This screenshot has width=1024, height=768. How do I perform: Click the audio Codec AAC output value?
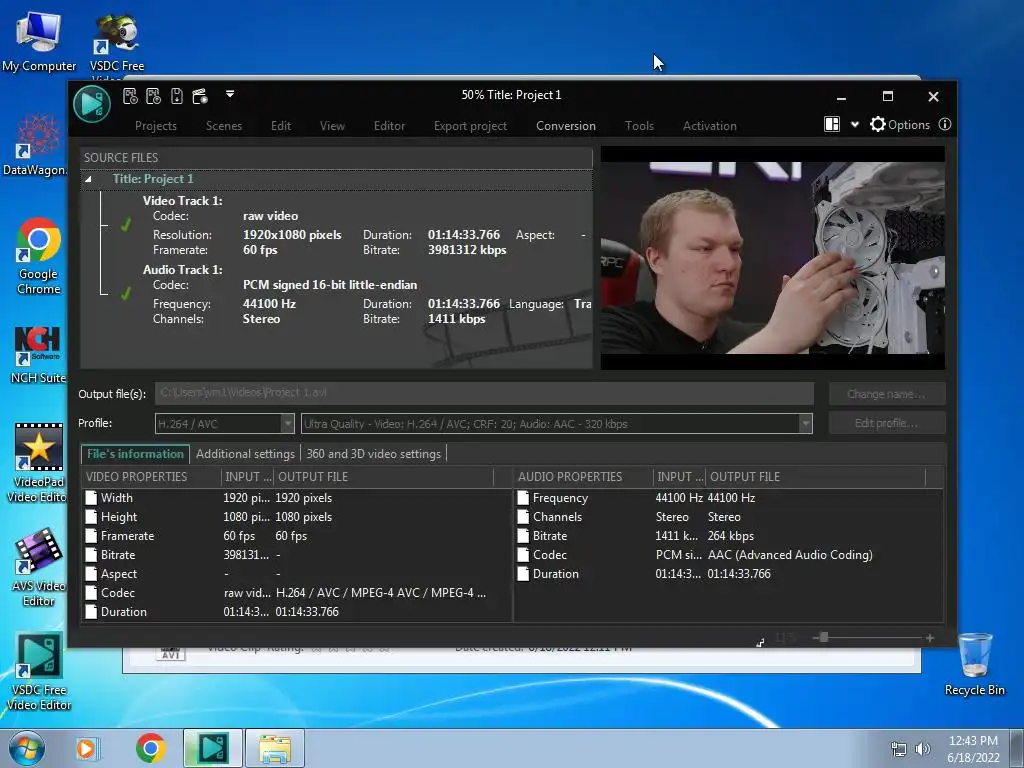point(790,554)
